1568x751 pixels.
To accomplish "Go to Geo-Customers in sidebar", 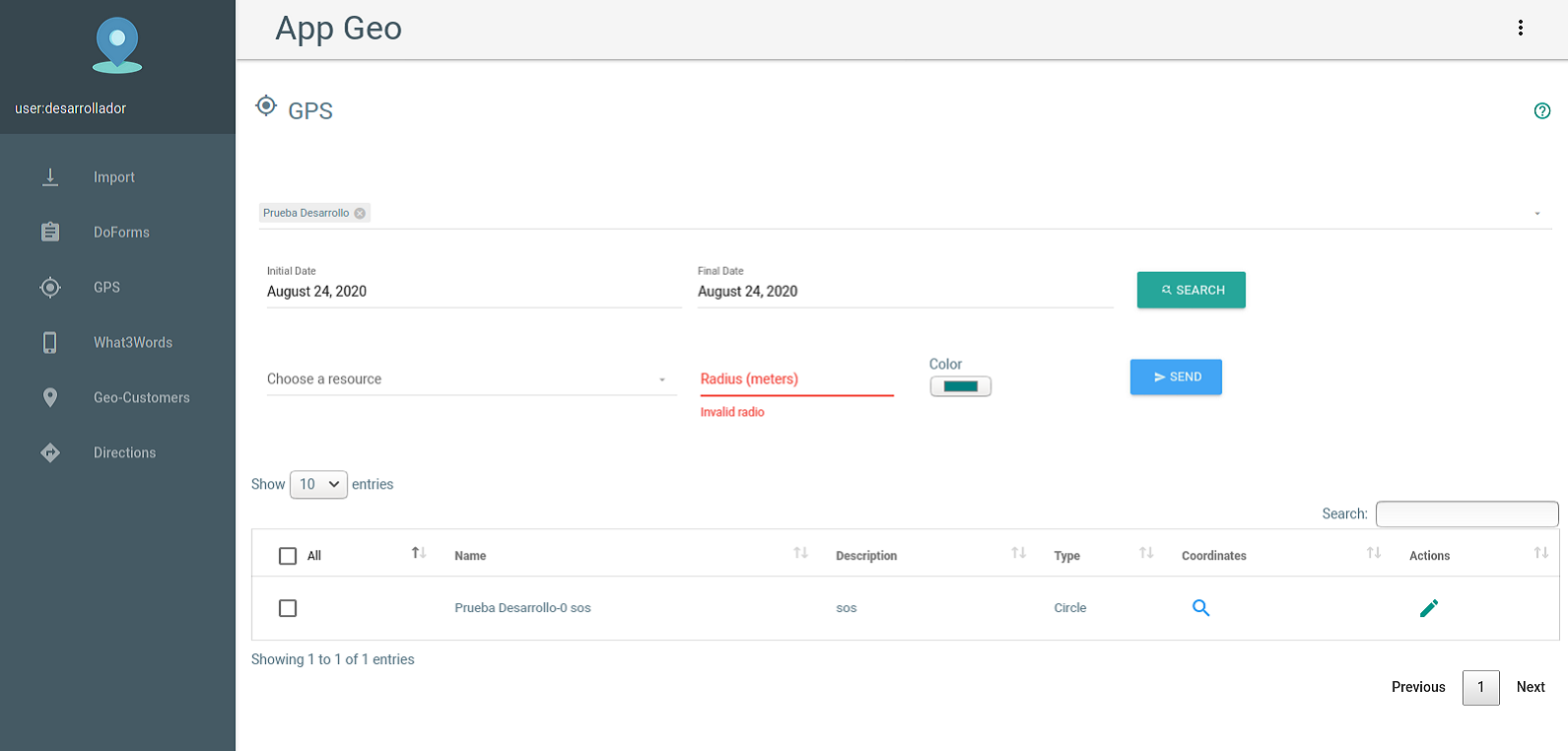I will click(141, 397).
